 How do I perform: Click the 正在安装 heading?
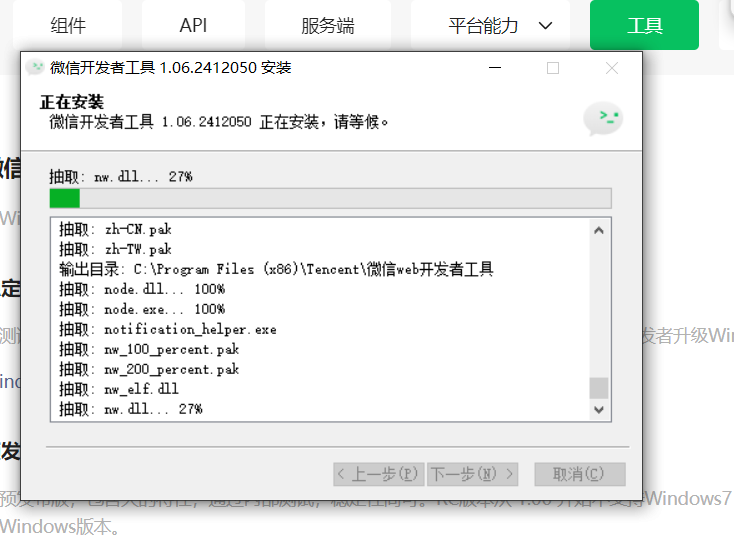72,102
